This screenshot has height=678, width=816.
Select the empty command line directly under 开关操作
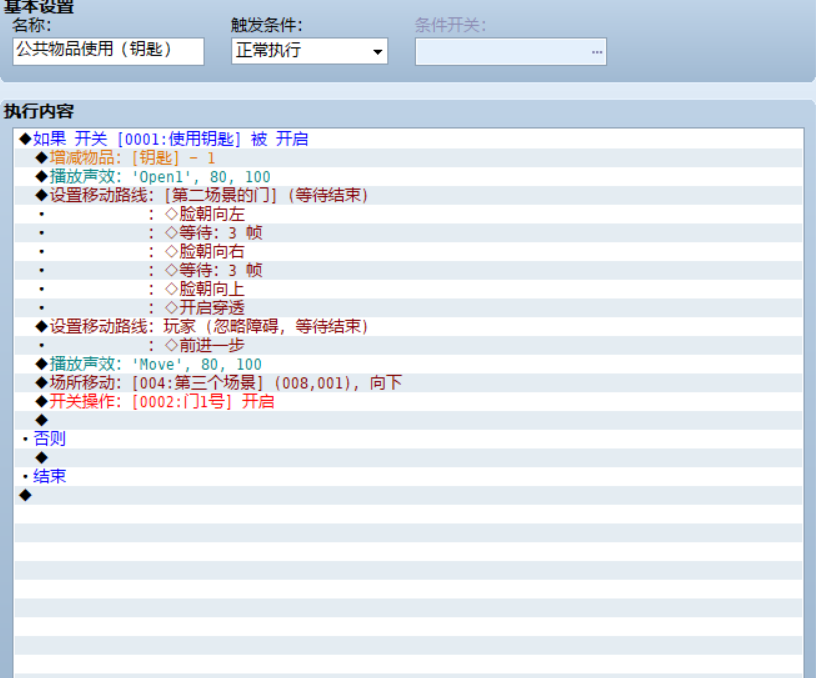[x=409, y=420]
